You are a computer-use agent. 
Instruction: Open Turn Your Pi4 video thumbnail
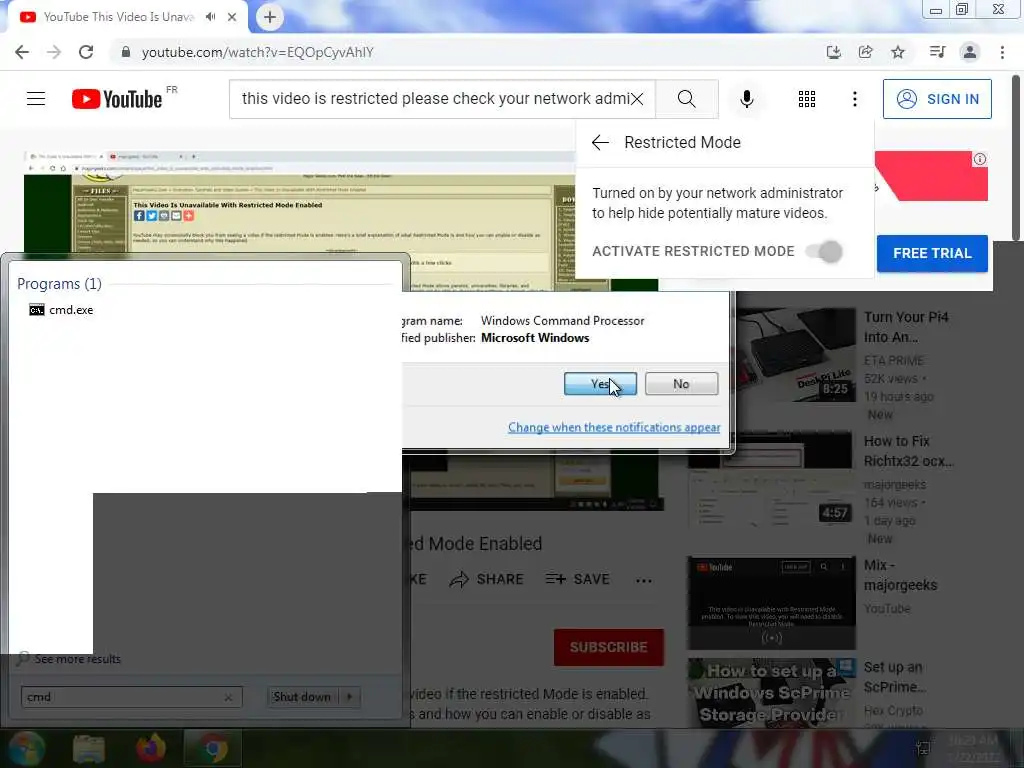point(771,355)
